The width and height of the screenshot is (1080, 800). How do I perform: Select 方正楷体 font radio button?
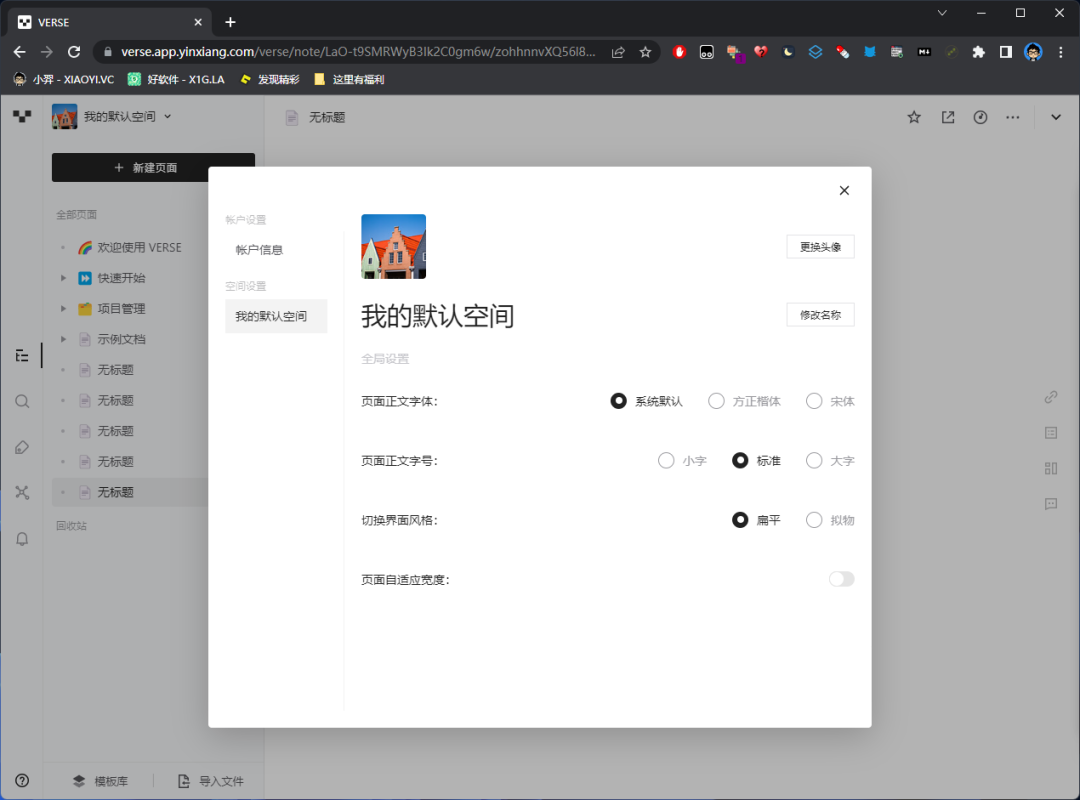click(x=716, y=401)
